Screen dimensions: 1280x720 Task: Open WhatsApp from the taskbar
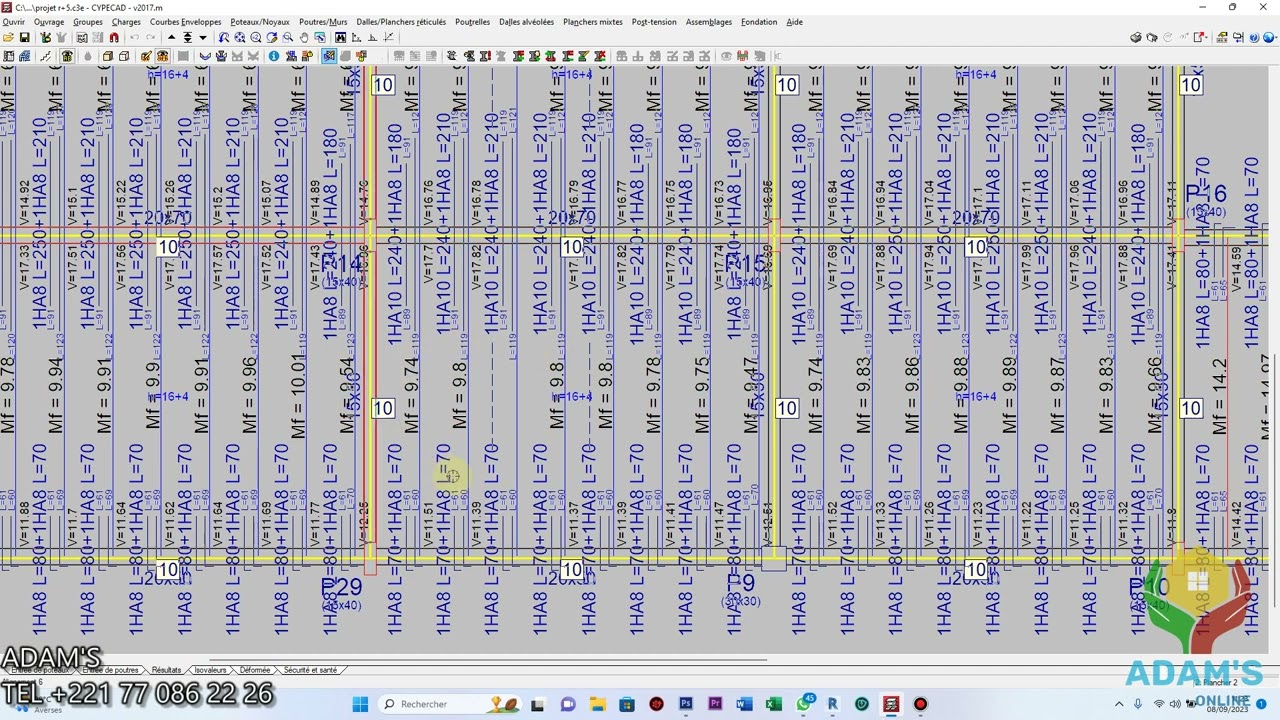pos(803,704)
